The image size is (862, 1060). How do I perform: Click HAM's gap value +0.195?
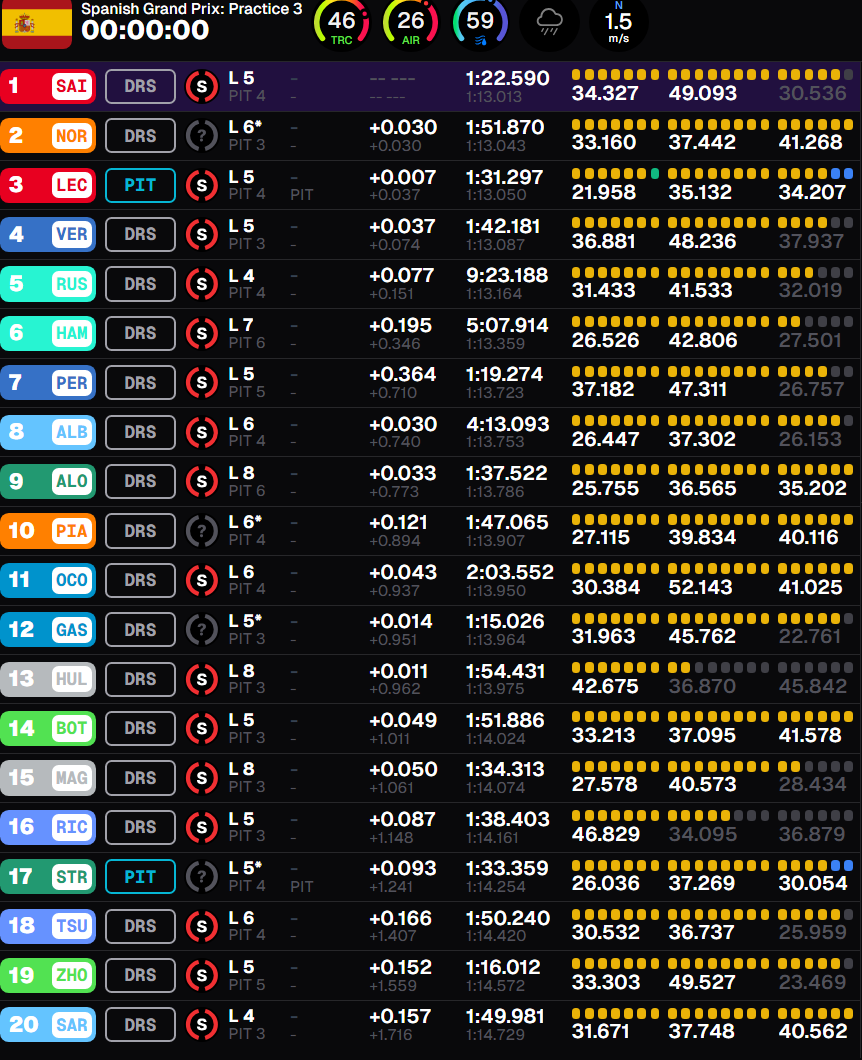(400, 325)
